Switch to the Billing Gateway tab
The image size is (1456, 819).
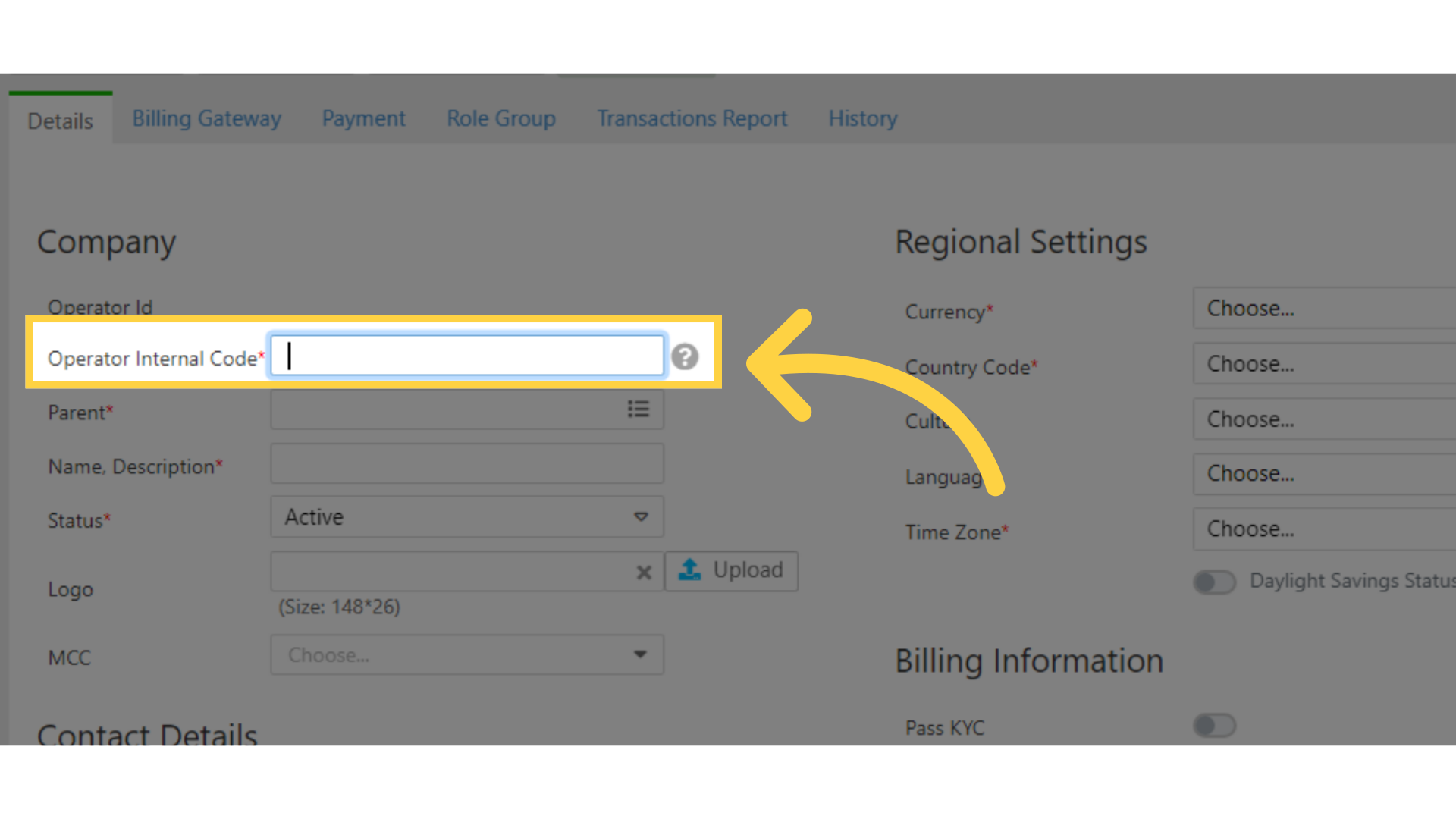pos(206,119)
